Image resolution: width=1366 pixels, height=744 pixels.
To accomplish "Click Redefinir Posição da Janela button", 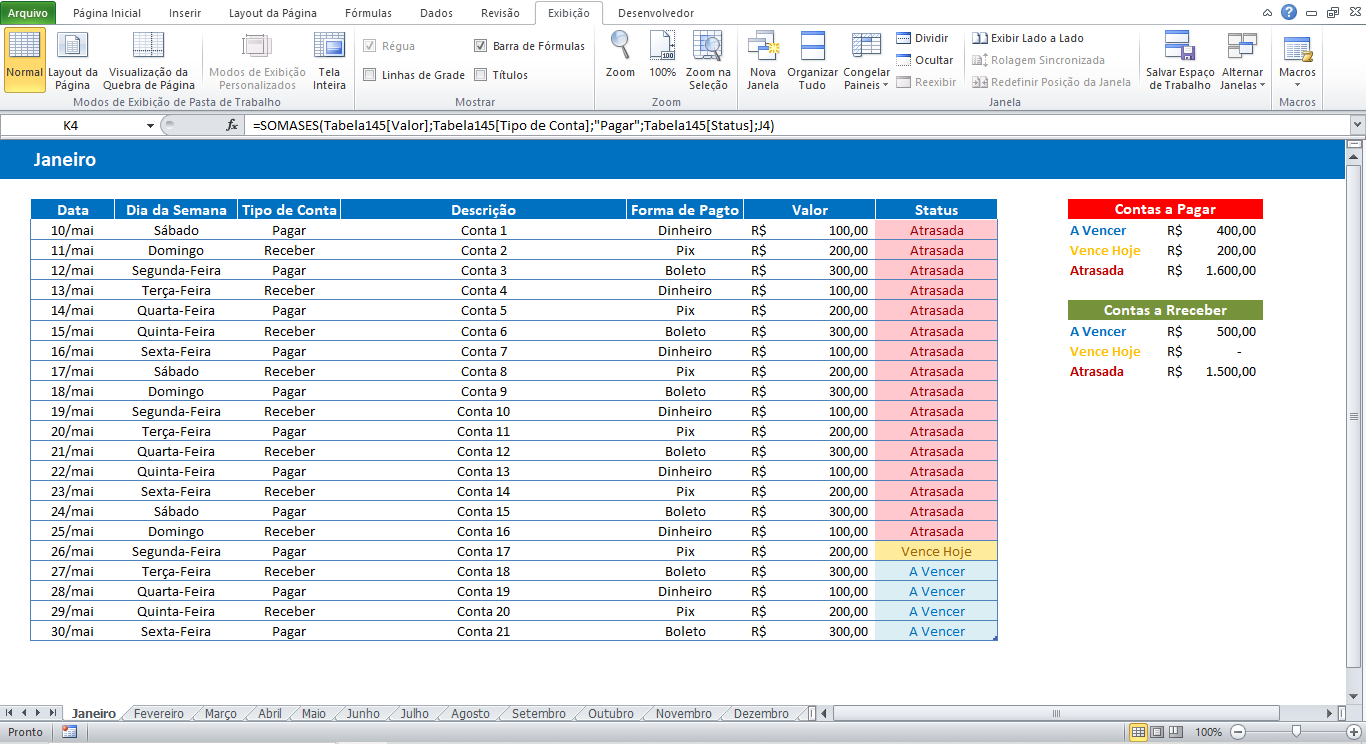I will [1052, 82].
